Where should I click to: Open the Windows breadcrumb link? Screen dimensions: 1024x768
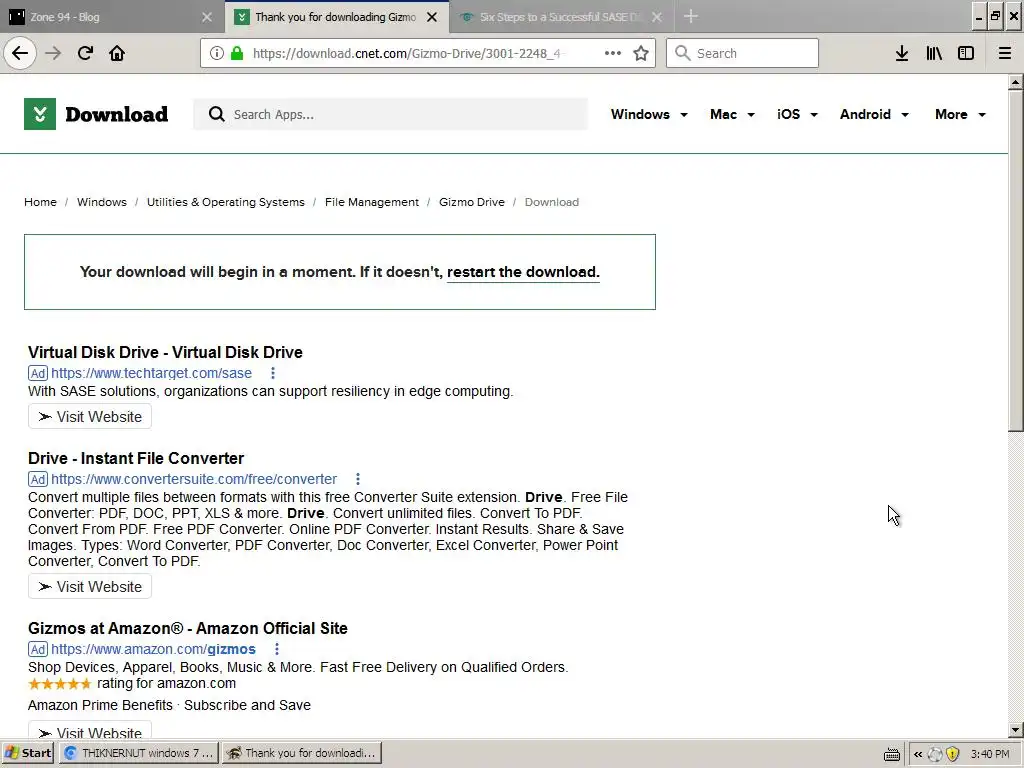[x=102, y=202]
